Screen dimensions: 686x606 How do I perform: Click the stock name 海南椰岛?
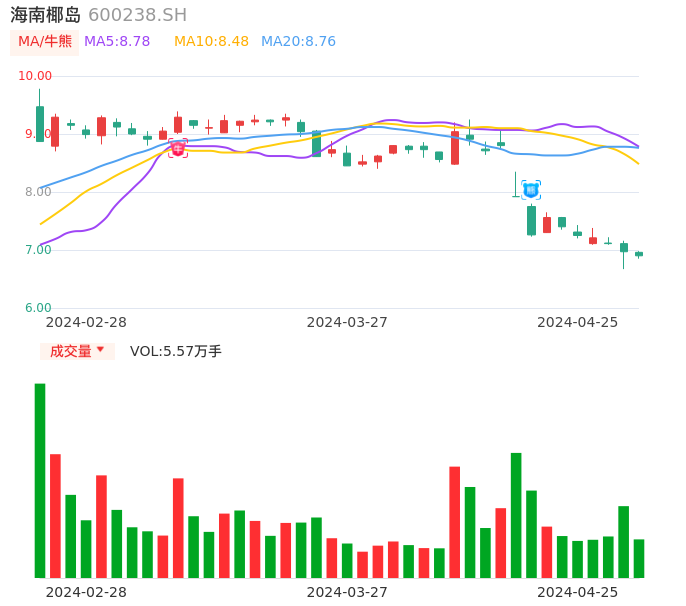[46, 15]
